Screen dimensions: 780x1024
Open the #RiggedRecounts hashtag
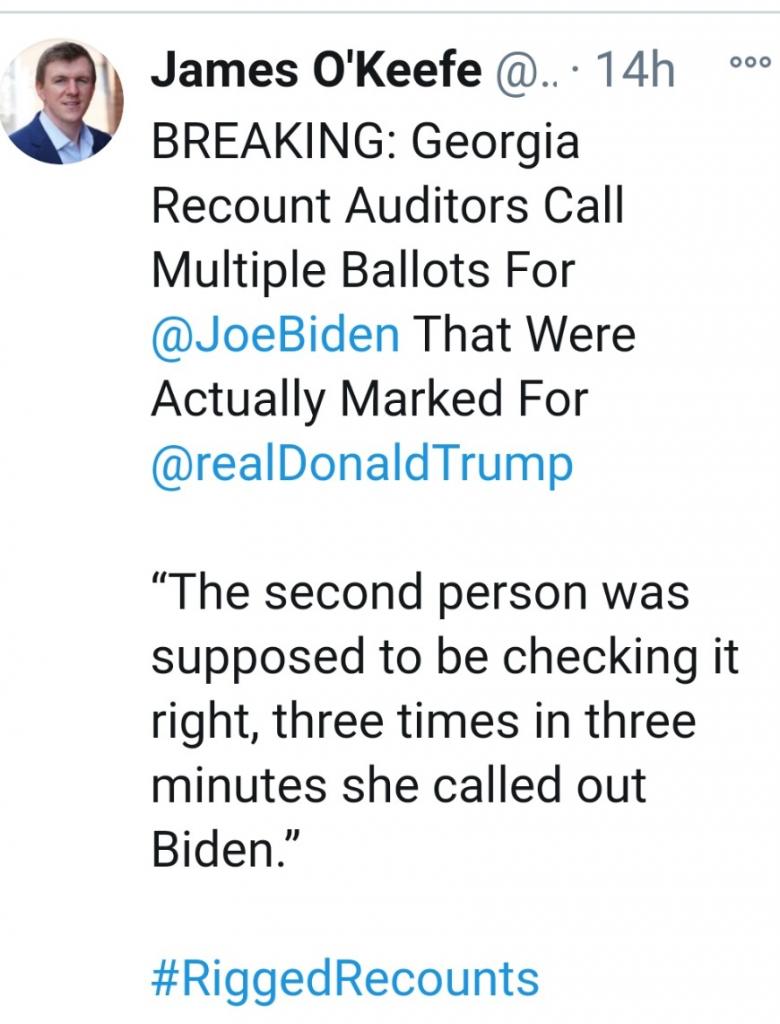pos(345,979)
